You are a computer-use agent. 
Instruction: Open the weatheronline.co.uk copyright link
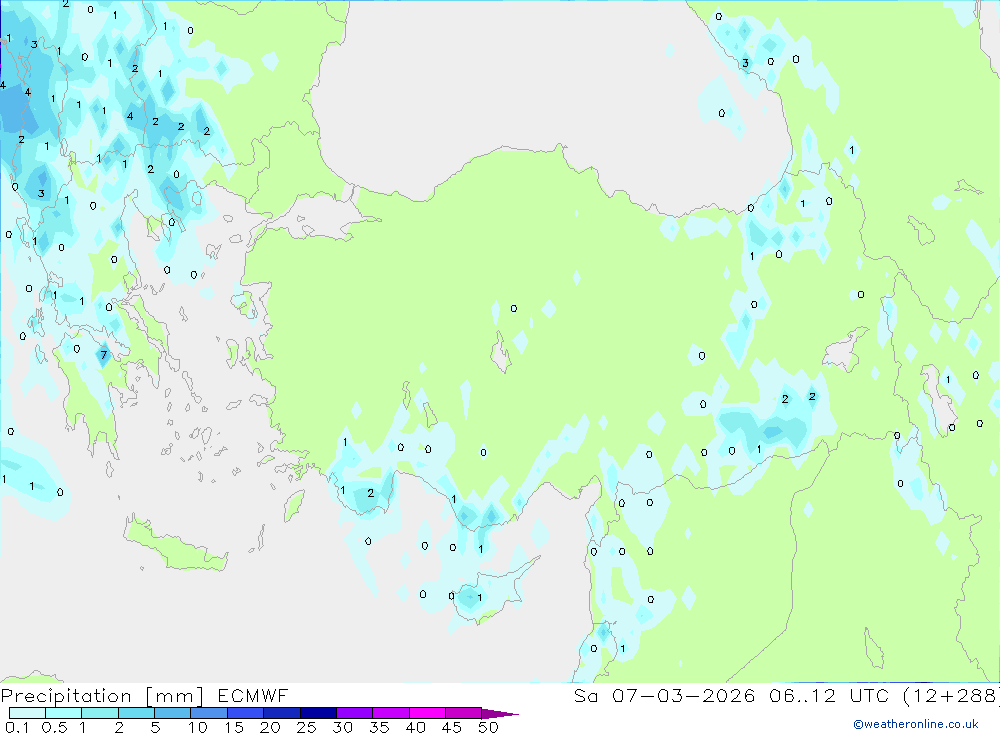[x=916, y=724]
